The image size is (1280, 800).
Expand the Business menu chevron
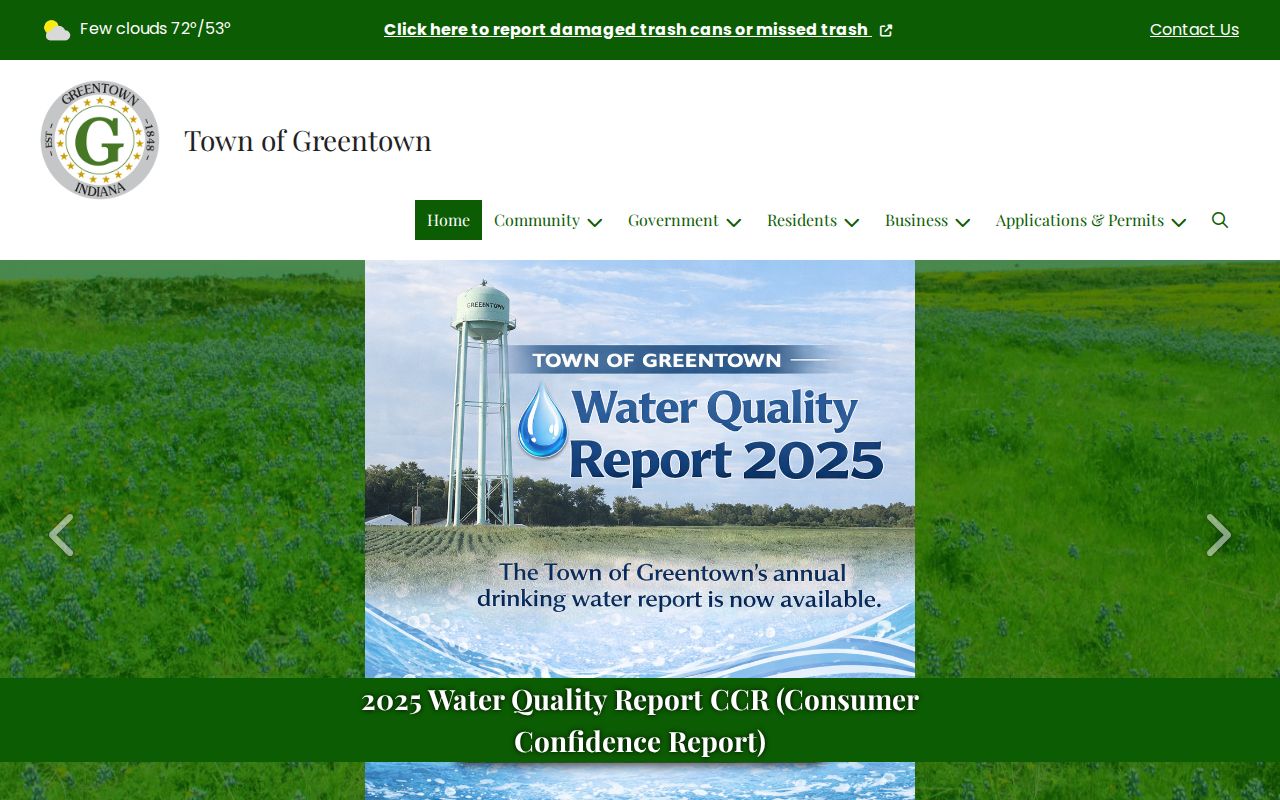(x=963, y=222)
